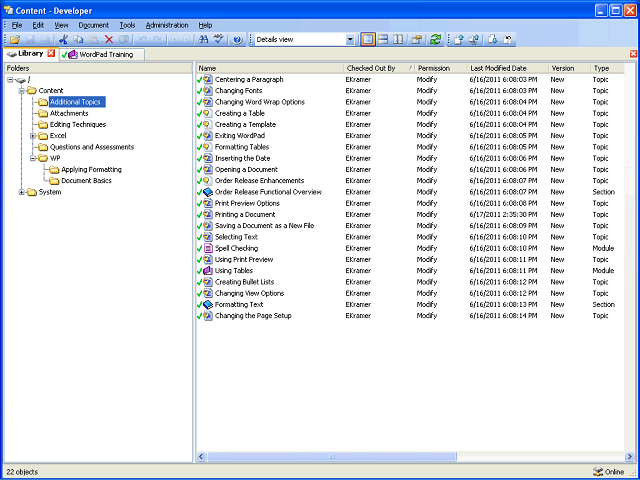The image size is (640, 480).
Task: Click the Check In All documents icon
Action: click(x=474, y=40)
